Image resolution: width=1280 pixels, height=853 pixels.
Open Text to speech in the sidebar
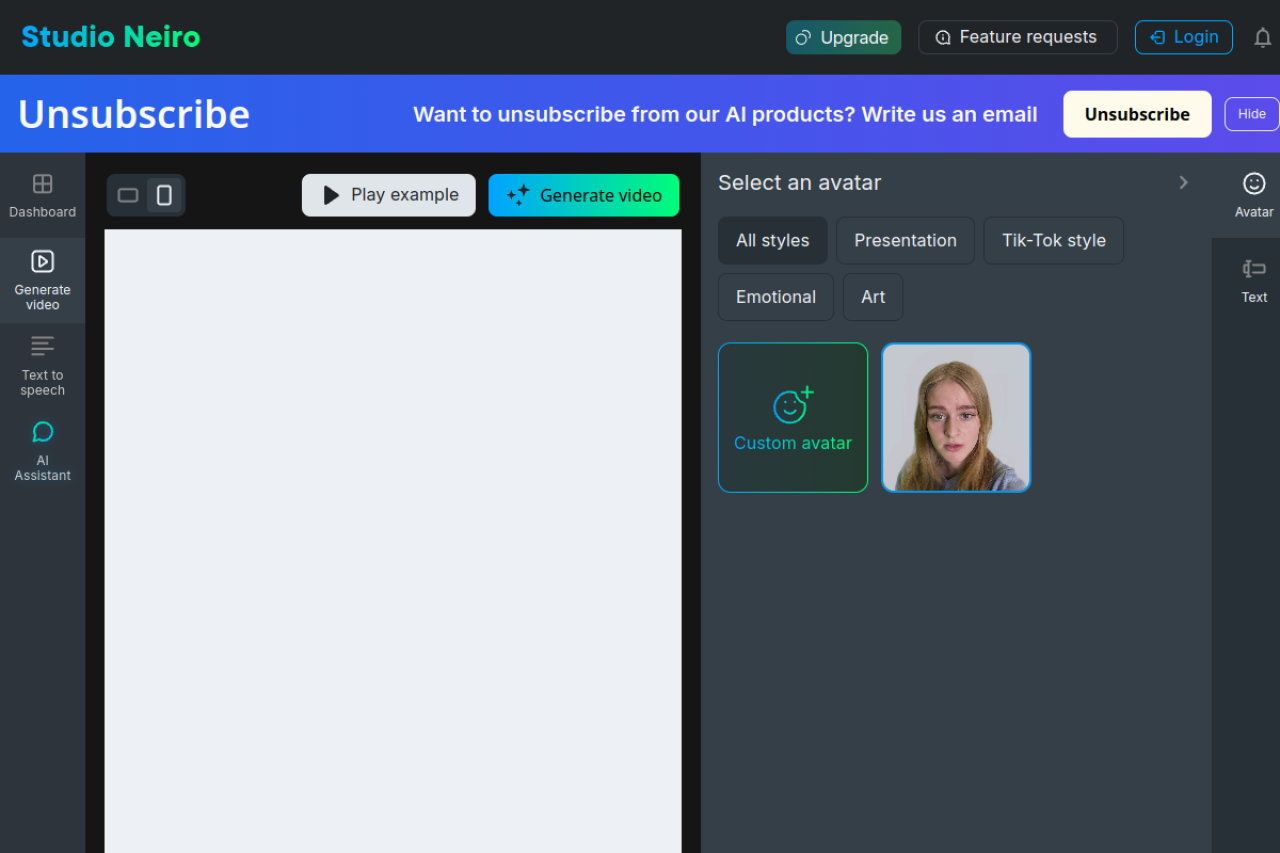pos(42,366)
